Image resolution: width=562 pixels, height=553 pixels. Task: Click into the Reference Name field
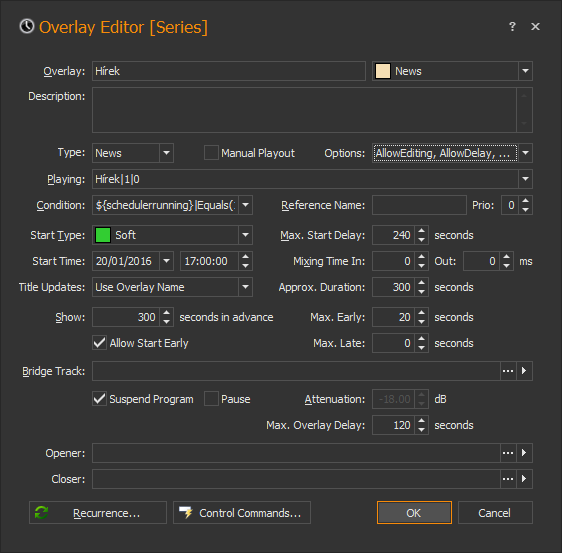[419, 205]
